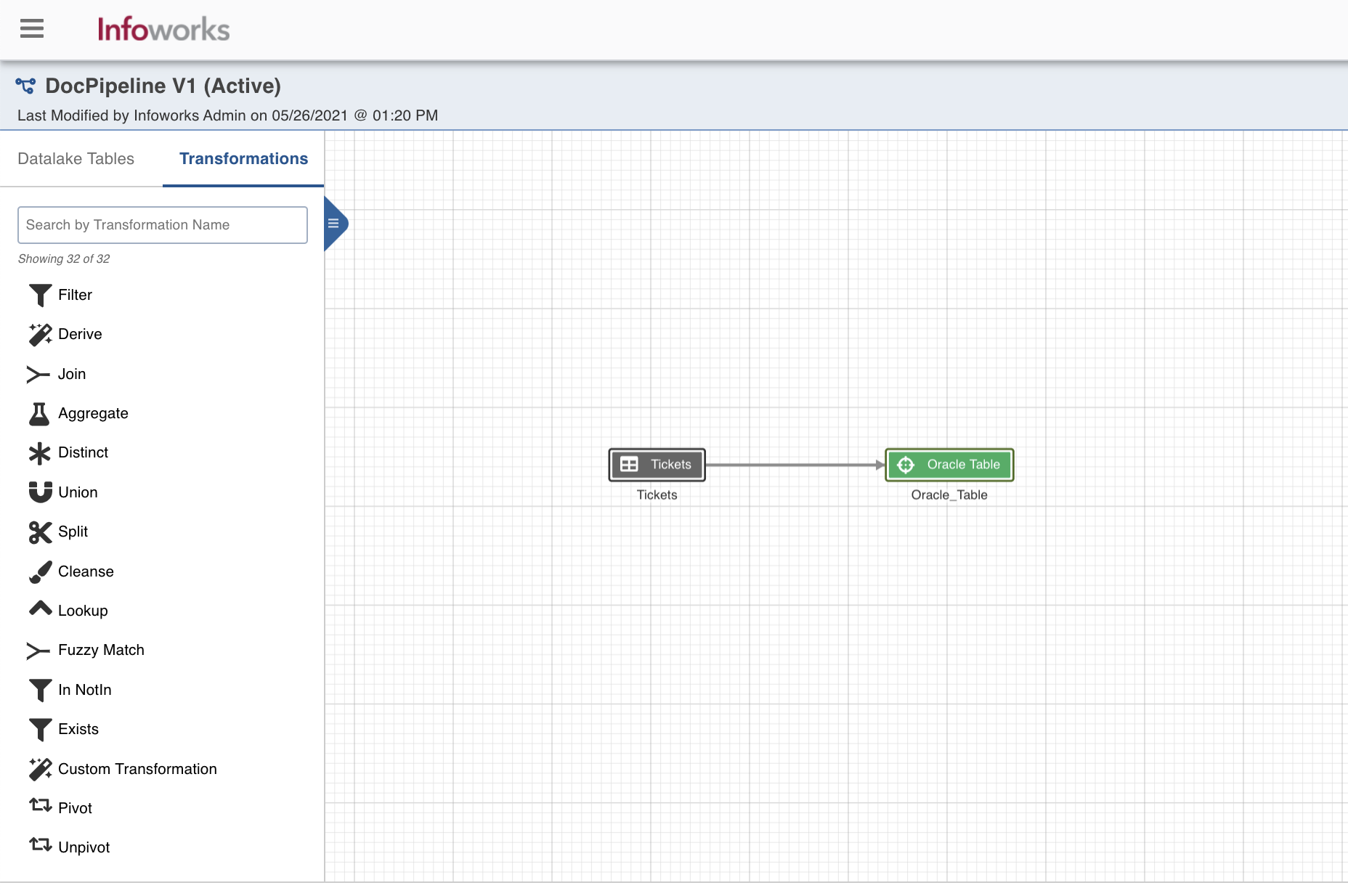Select the Custom Transformation wand icon

point(40,769)
